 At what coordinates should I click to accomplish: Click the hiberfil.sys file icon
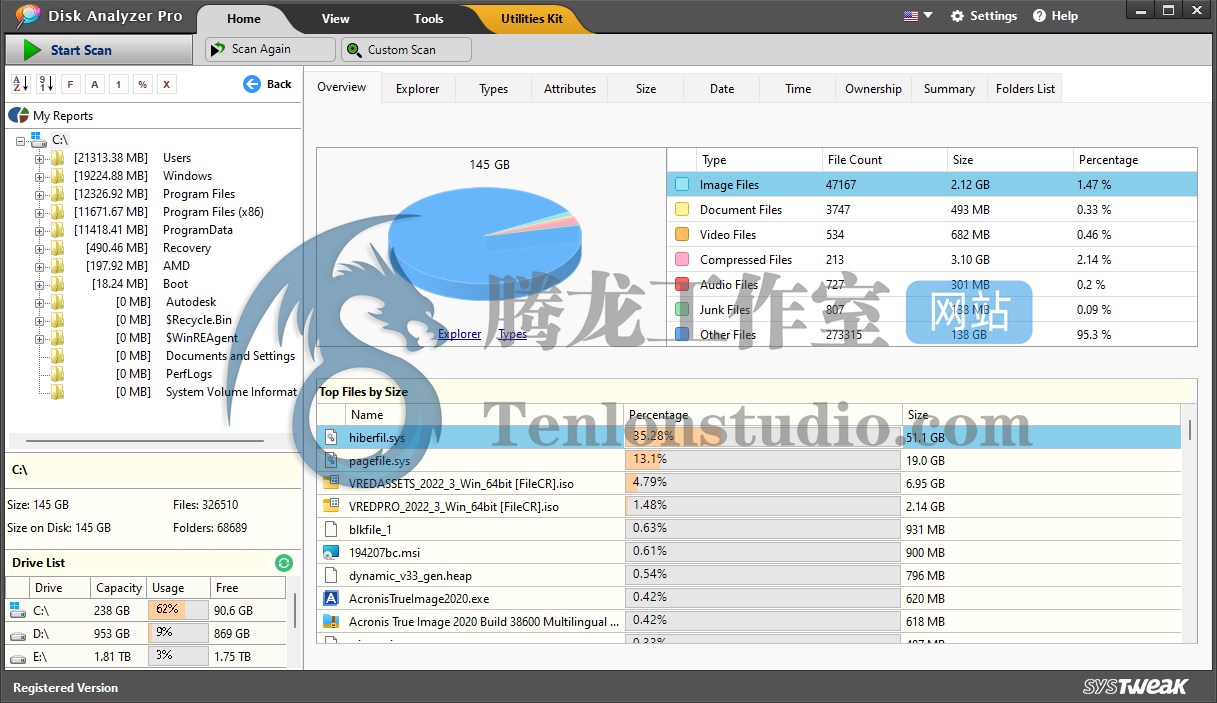(331, 438)
